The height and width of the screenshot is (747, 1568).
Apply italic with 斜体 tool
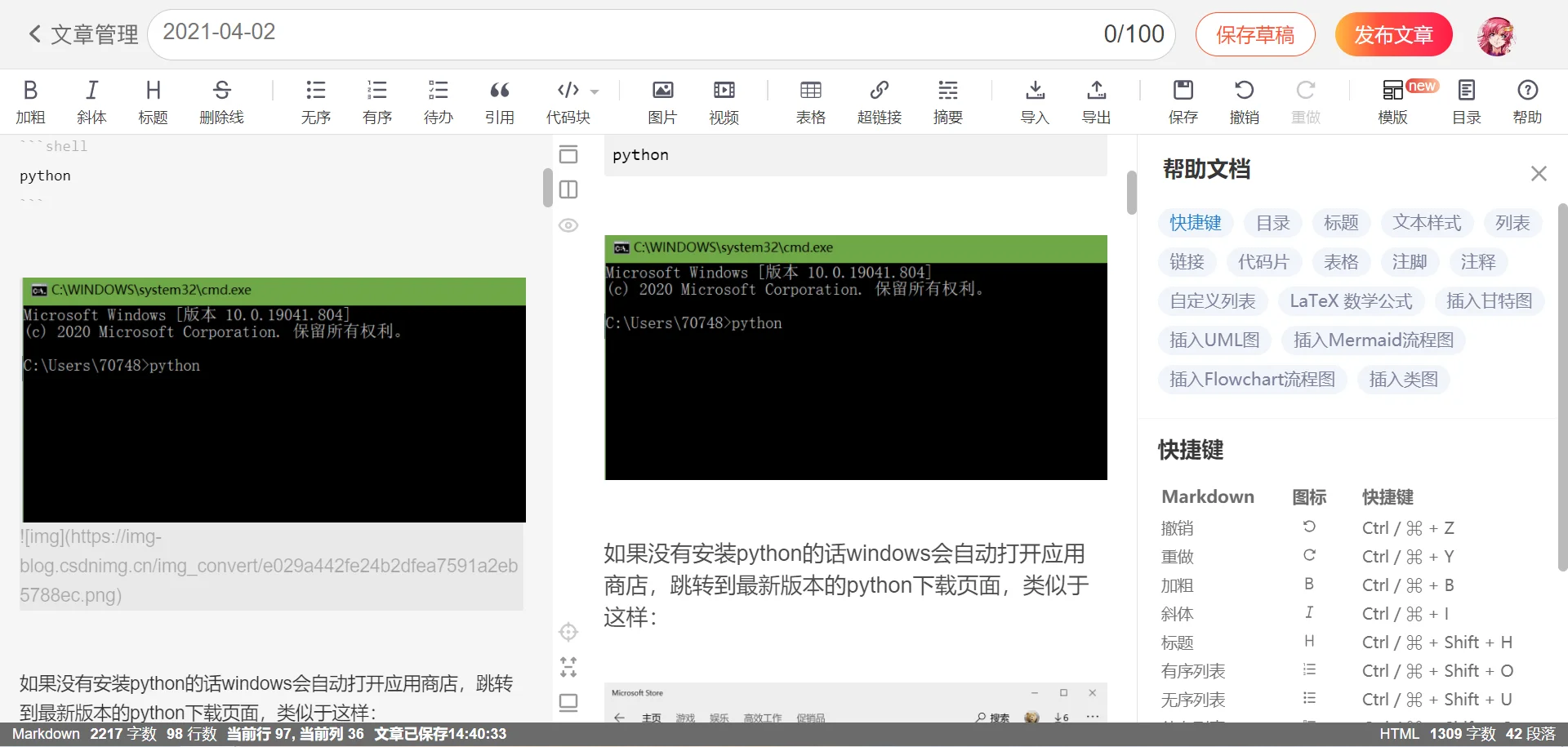click(91, 101)
